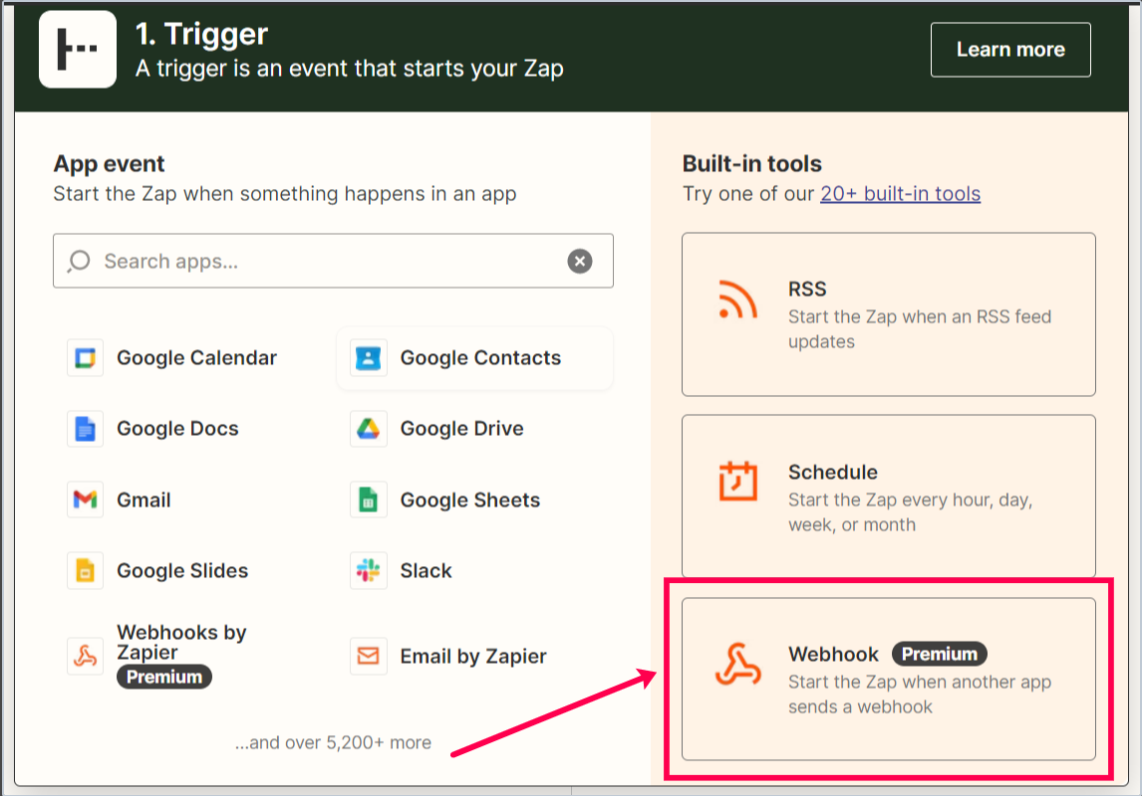Click Premium badge under Webhooks by Zapier

click(165, 677)
